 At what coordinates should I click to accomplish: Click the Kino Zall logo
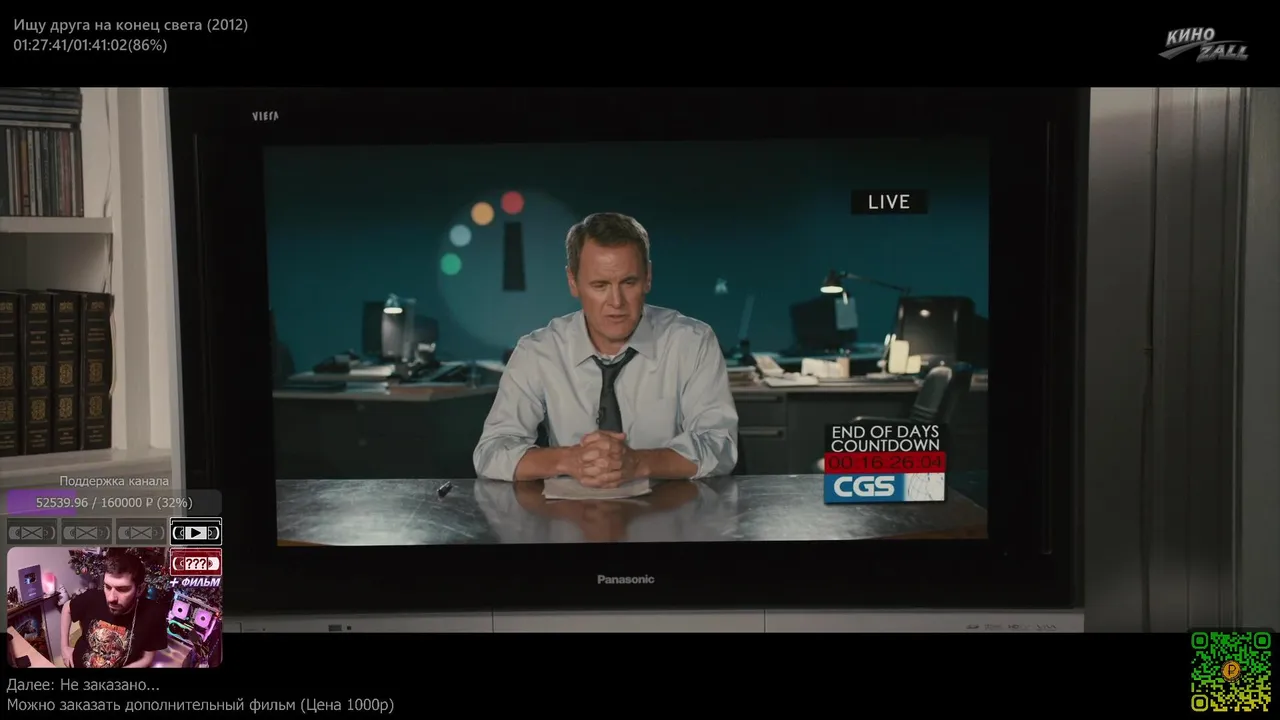[x=1204, y=43]
